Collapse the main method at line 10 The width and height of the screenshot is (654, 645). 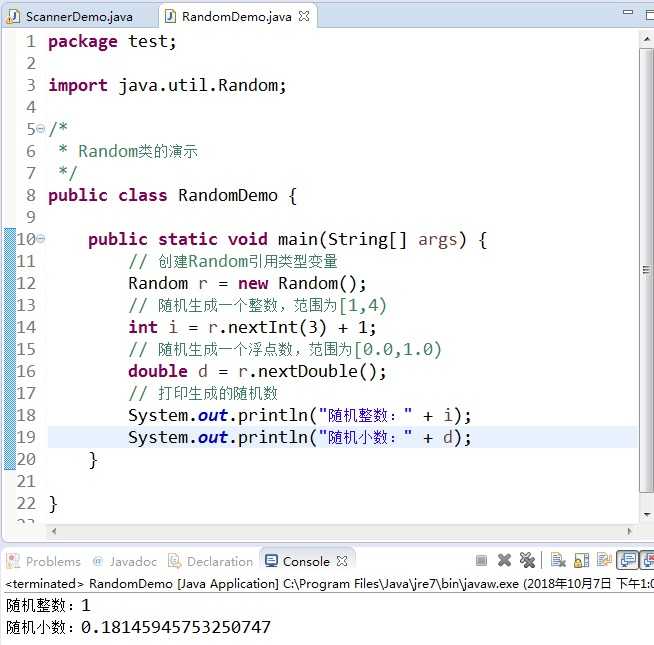click(x=41, y=239)
